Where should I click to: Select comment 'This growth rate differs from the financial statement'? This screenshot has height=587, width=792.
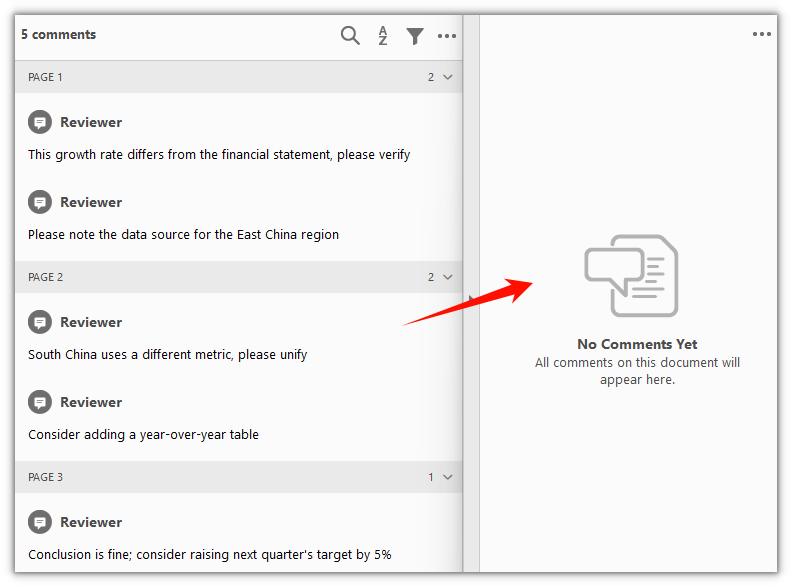(219, 155)
